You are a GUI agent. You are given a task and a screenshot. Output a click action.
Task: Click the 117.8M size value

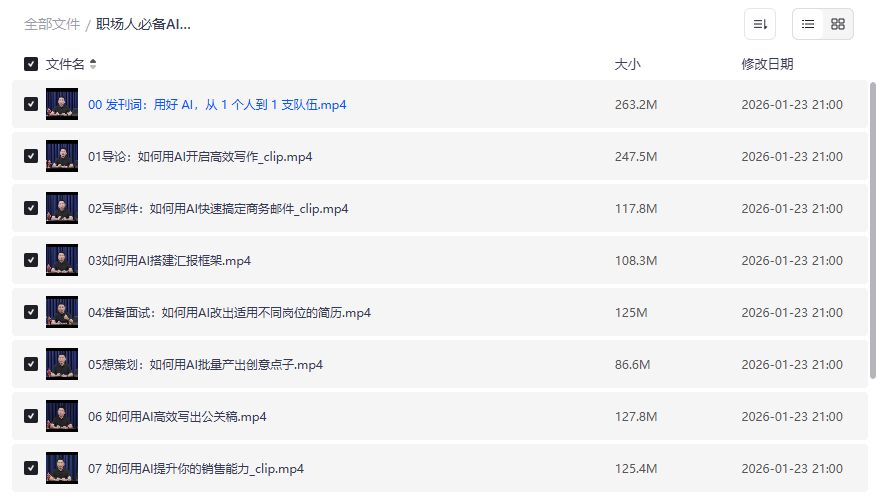[636, 209]
